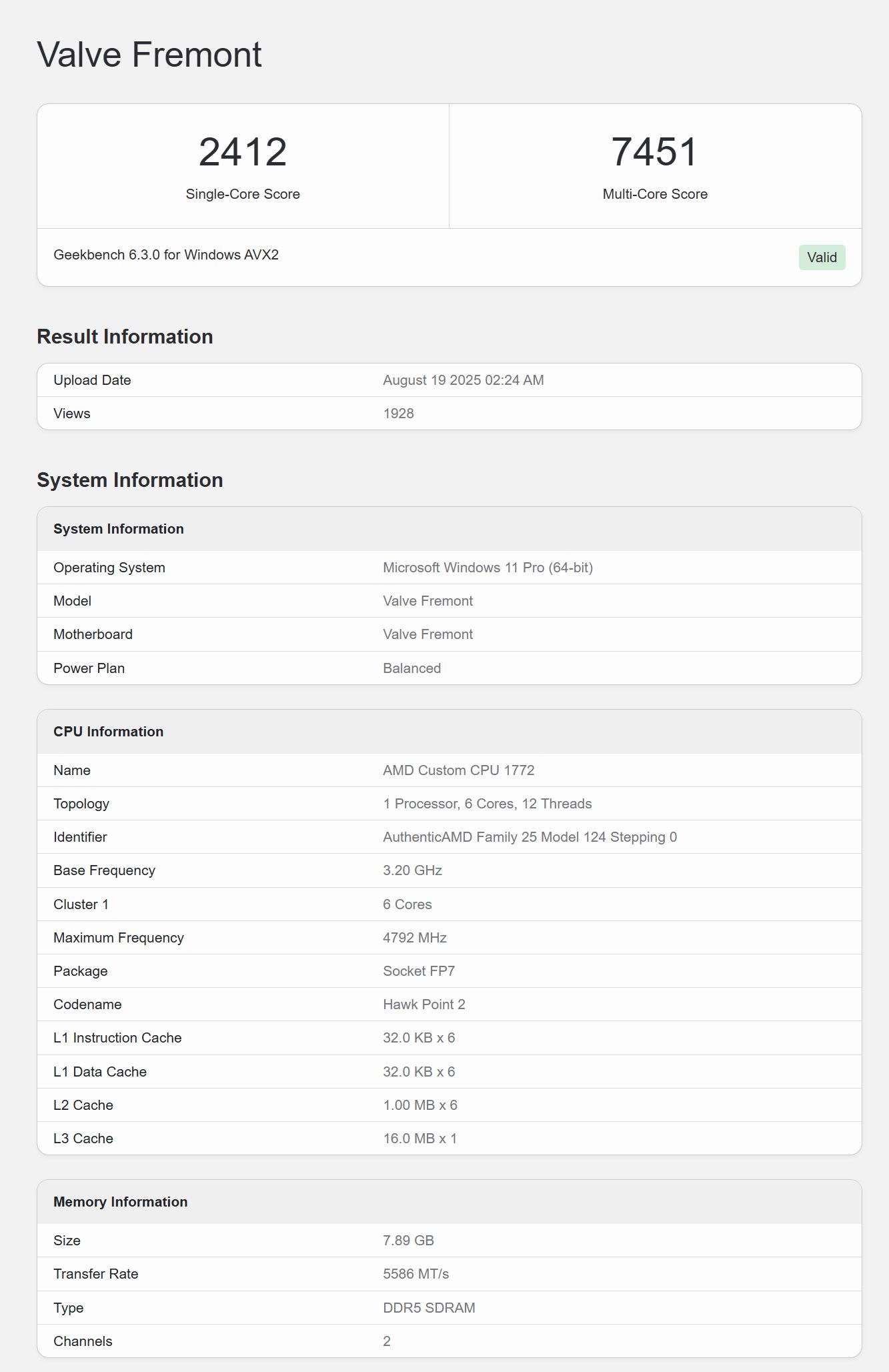The image size is (889, 1372).
Task: Click the large System Information section heading
Action: pos(130,480)
